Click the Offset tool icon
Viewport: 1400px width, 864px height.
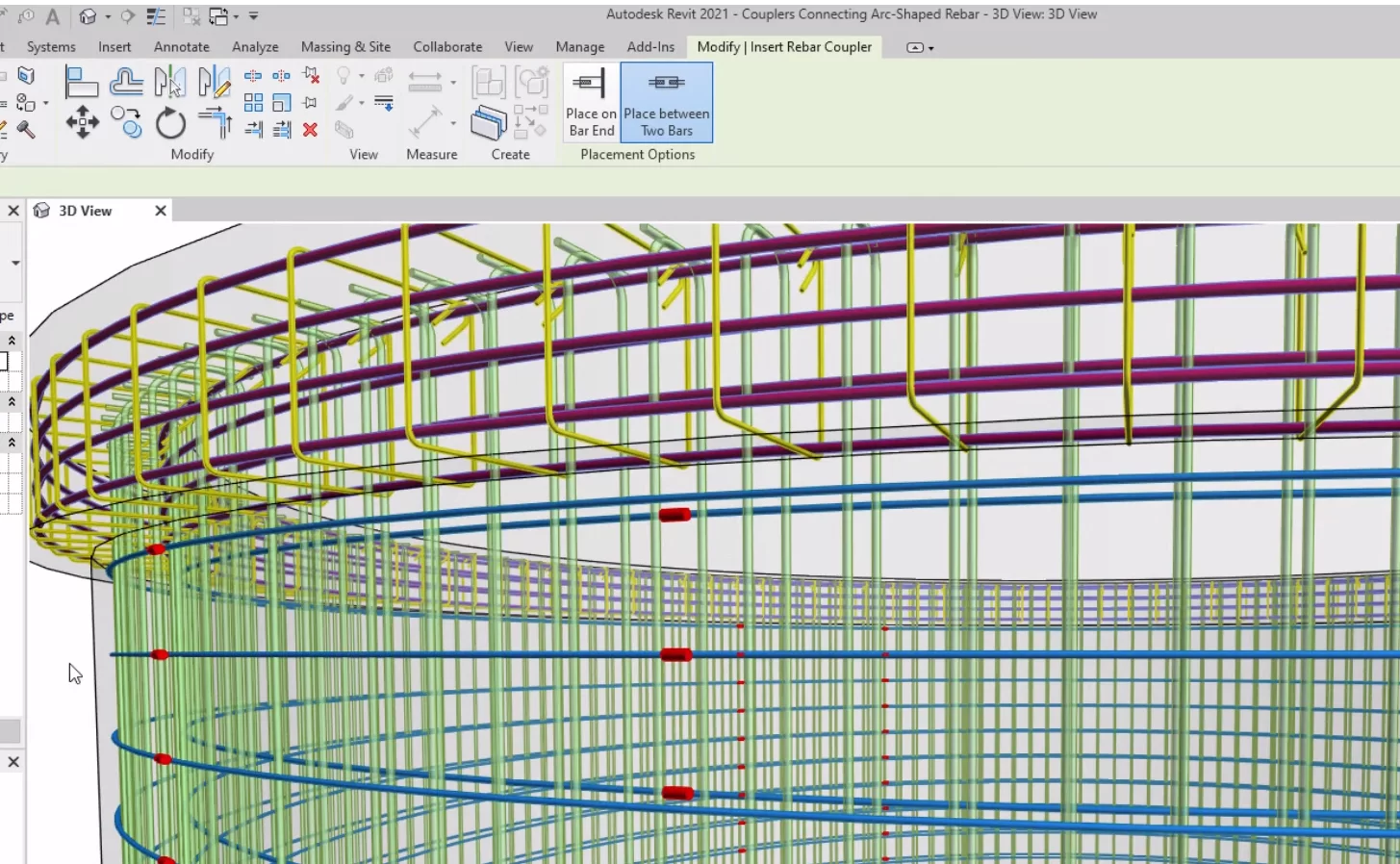tap(126, 83)
